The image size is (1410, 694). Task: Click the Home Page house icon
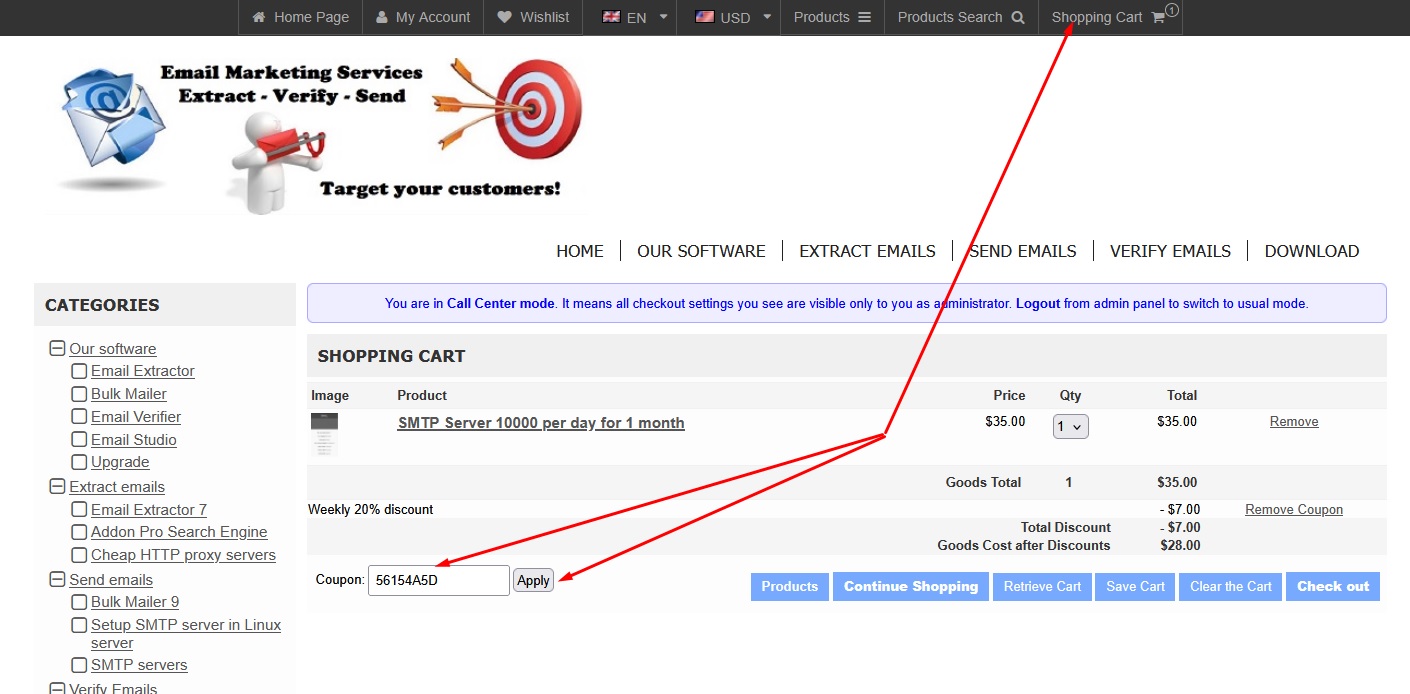point(259,17)
